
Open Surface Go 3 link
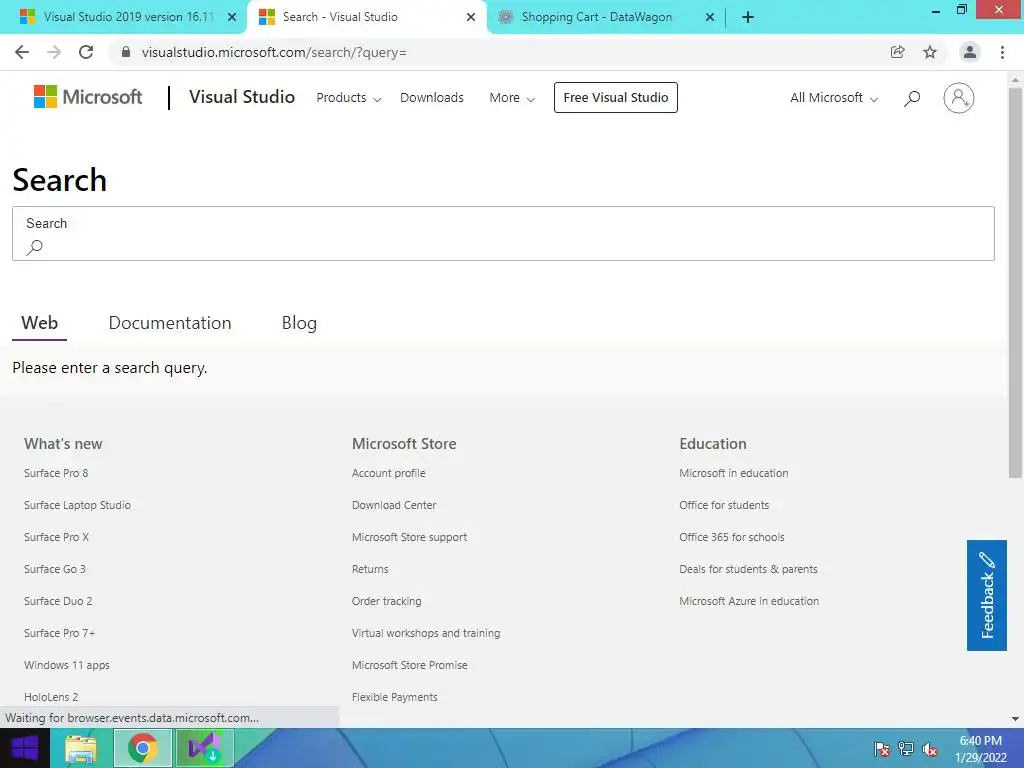[x=55, y=569]
